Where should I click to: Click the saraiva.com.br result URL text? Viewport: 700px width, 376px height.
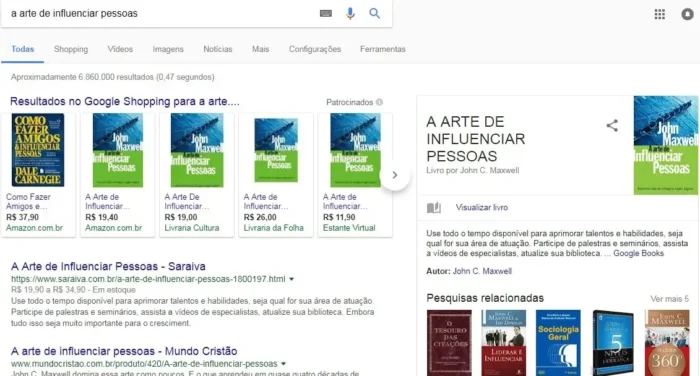(148, 279)
